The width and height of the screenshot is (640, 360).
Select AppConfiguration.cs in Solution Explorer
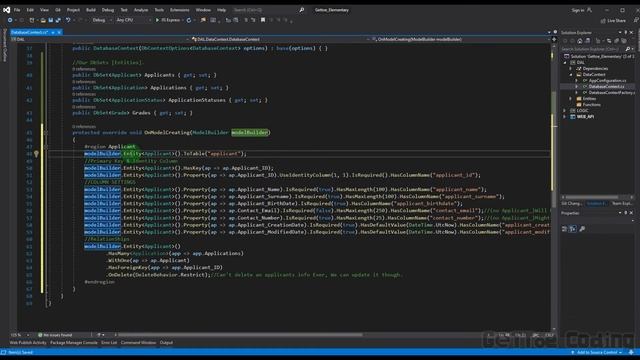click(x=607, y=80)
